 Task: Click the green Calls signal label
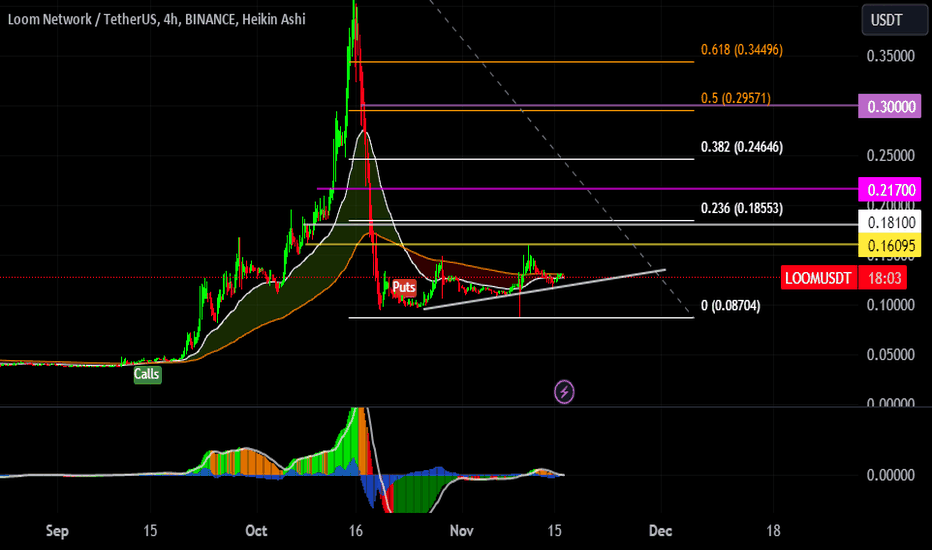[x=147, y=374]
